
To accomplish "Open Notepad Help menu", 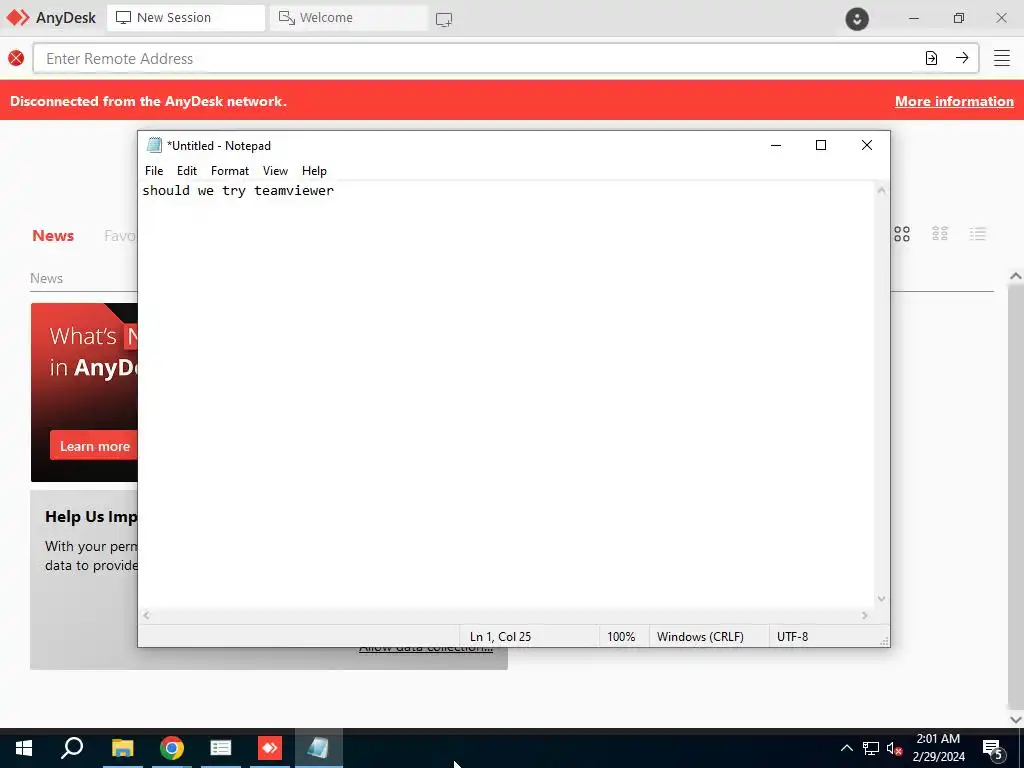I will (x=314, y=170).
